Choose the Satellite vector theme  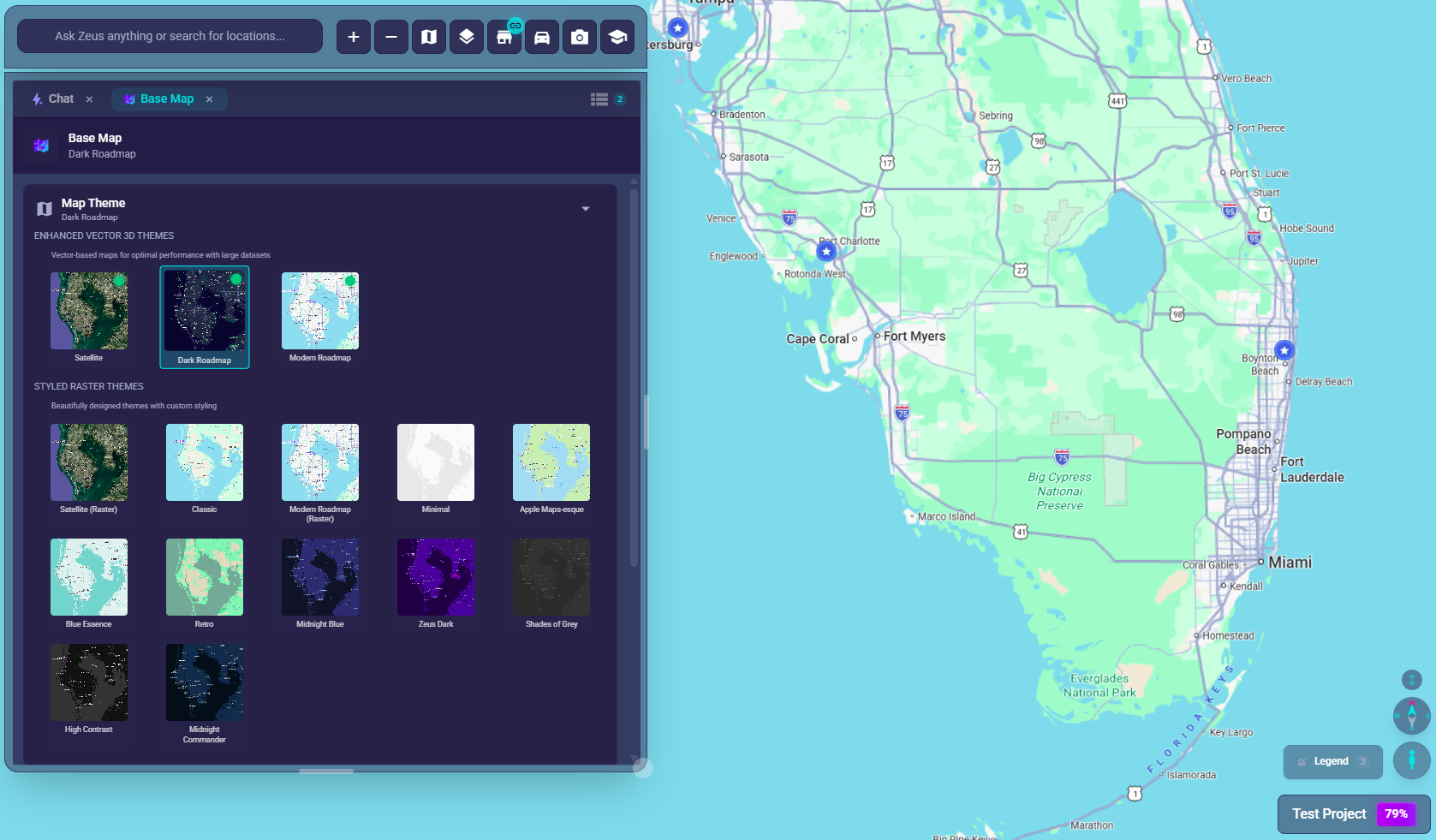89,317
